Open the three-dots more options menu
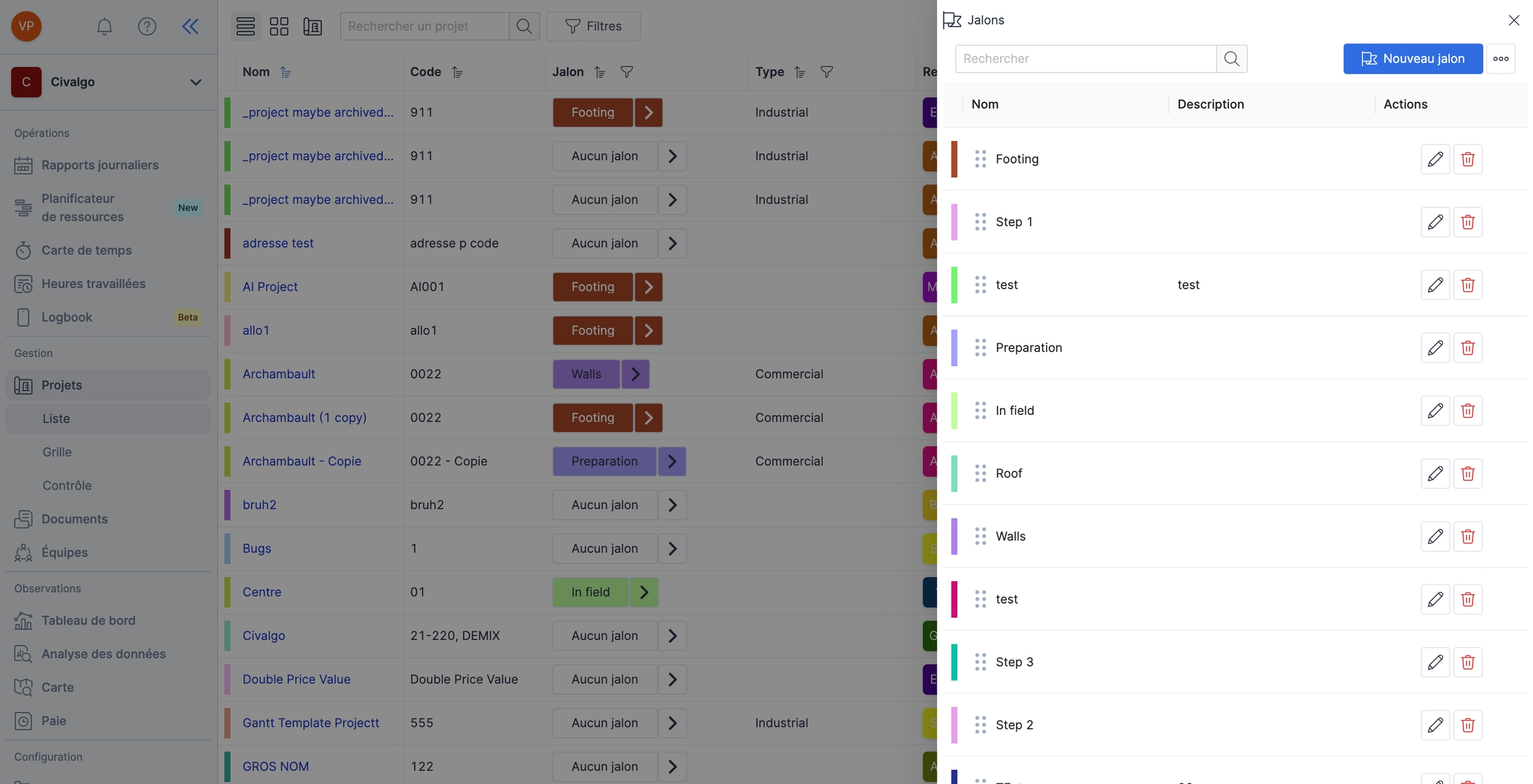 [x=1501, y=59]
